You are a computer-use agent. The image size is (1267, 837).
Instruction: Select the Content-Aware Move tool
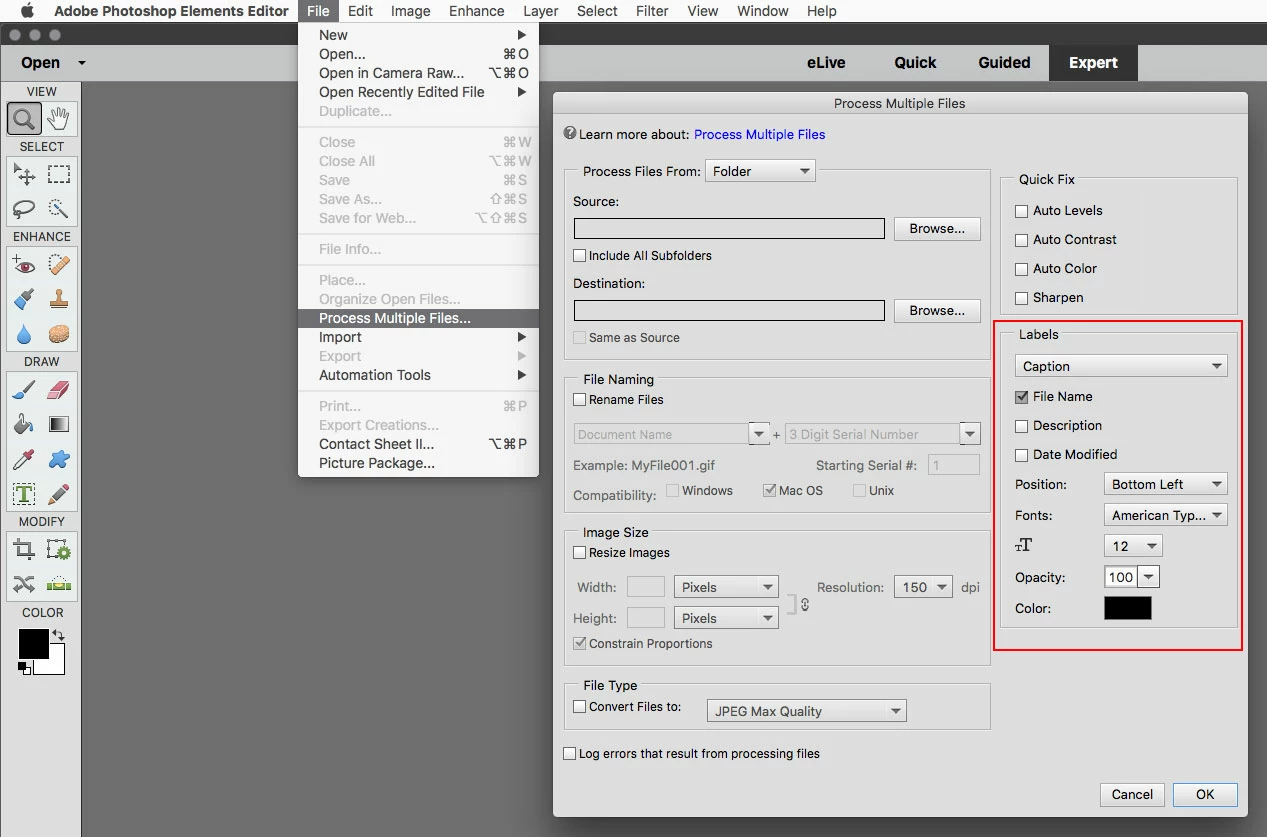pyautogui.click(x=24, y=584)
